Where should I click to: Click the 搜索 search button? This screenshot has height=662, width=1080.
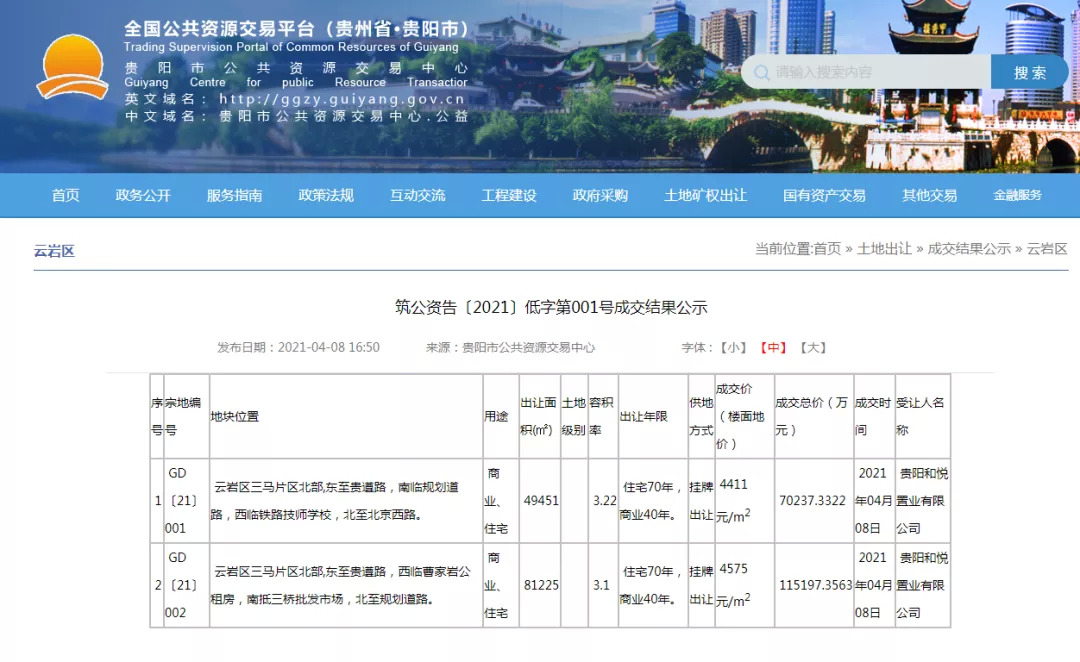point(1029,72)
